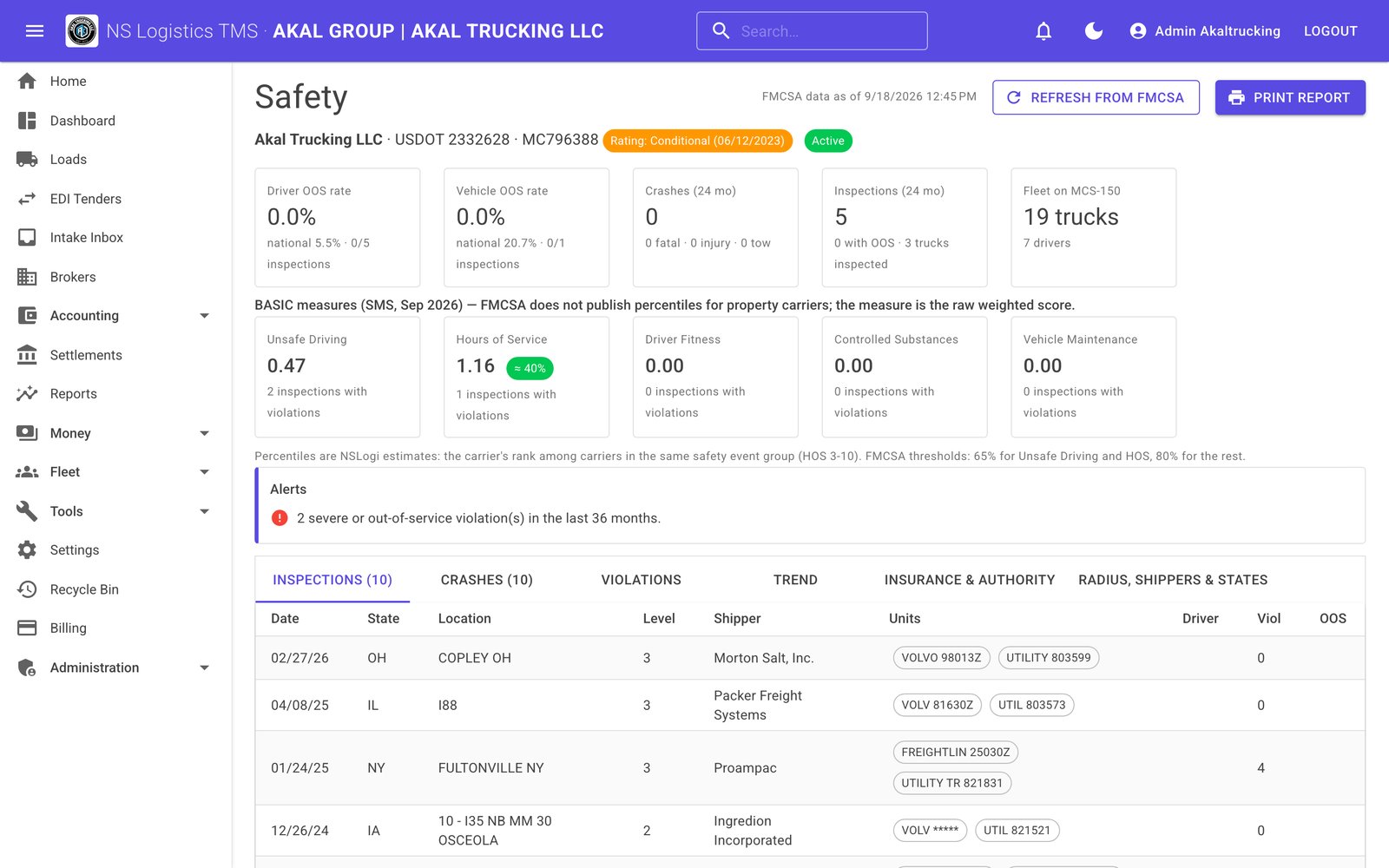Screen dimensions: 1389x868
Task: Expand the Fleet submenu arrow
Action: point(205,472)
